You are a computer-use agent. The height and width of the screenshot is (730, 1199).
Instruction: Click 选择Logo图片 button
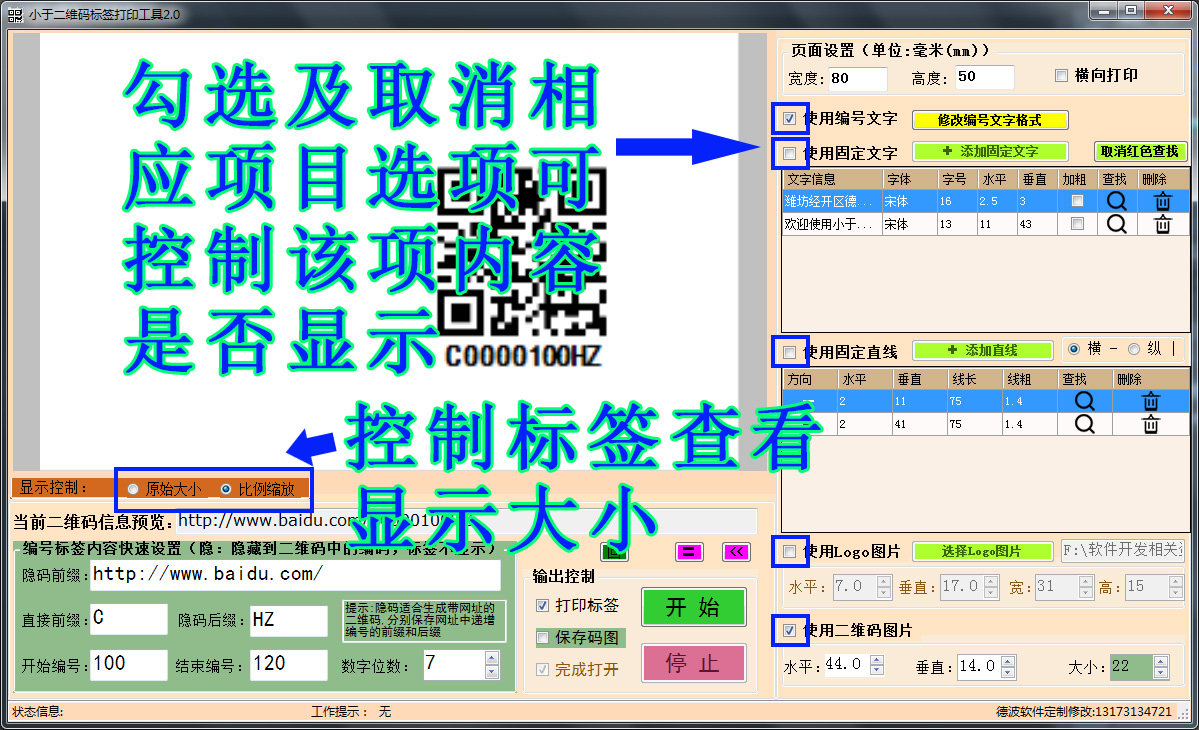[x=983, y=551]
